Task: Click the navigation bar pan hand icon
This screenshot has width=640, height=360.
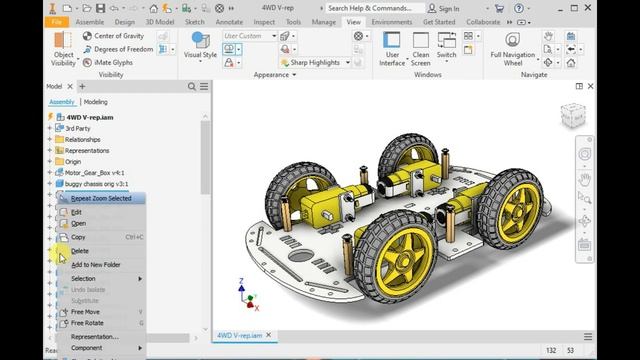Action: 584,179
